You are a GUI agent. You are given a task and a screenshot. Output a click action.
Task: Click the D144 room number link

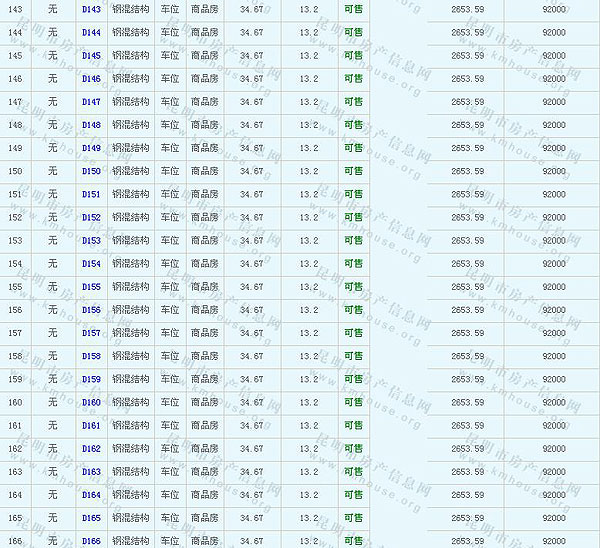(x=91, y=32)
